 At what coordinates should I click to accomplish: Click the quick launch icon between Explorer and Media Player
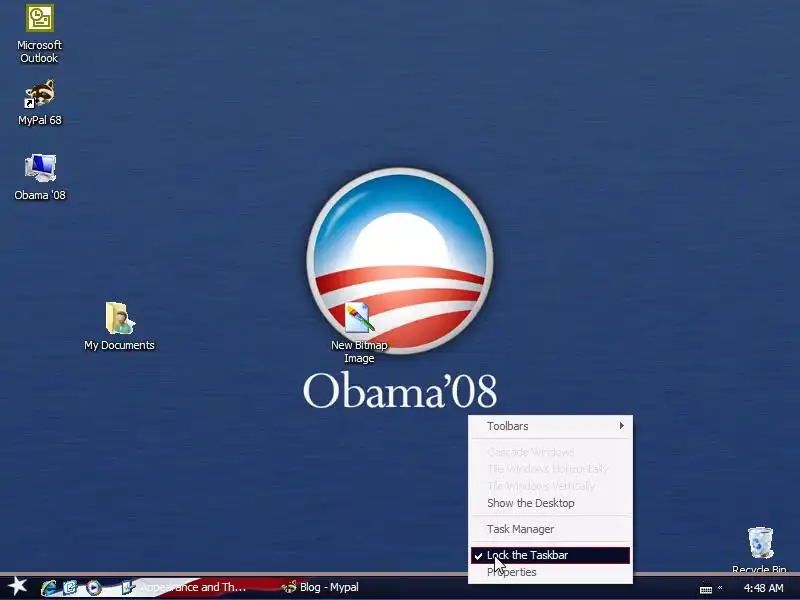tap(70, 587)
